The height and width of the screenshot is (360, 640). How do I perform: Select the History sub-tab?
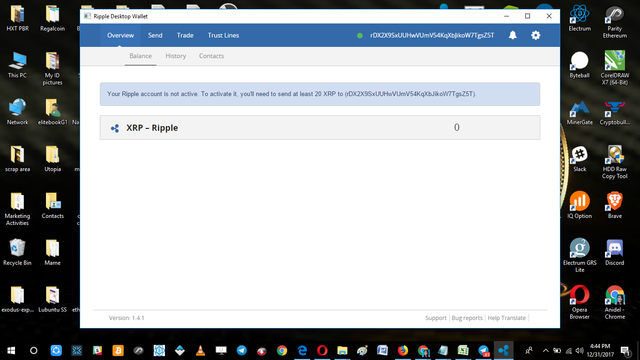[x=176, y=56]
